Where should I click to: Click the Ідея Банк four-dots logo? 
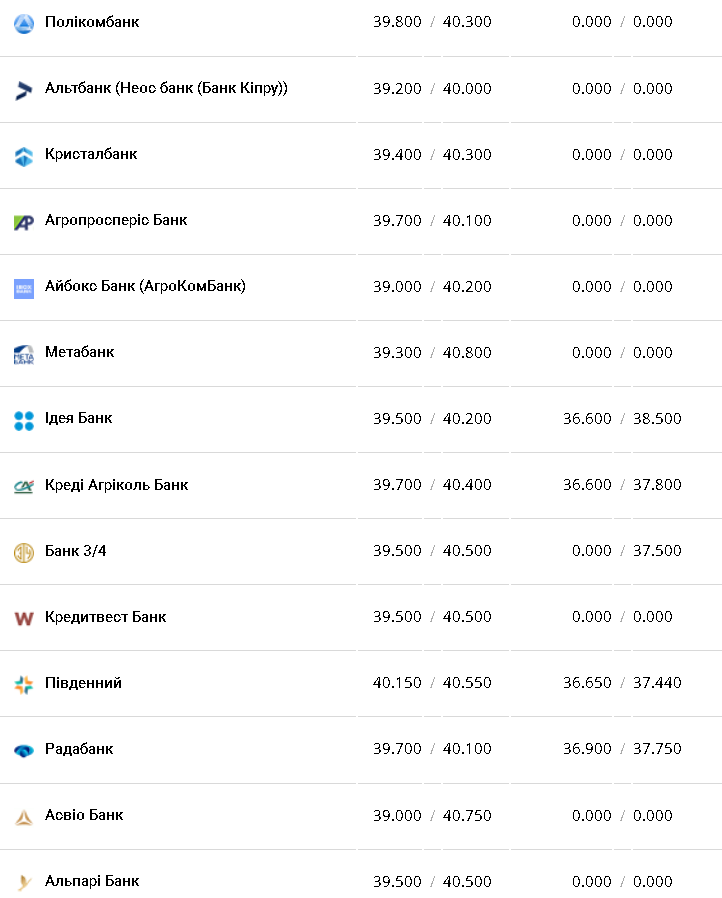[24, 420]
